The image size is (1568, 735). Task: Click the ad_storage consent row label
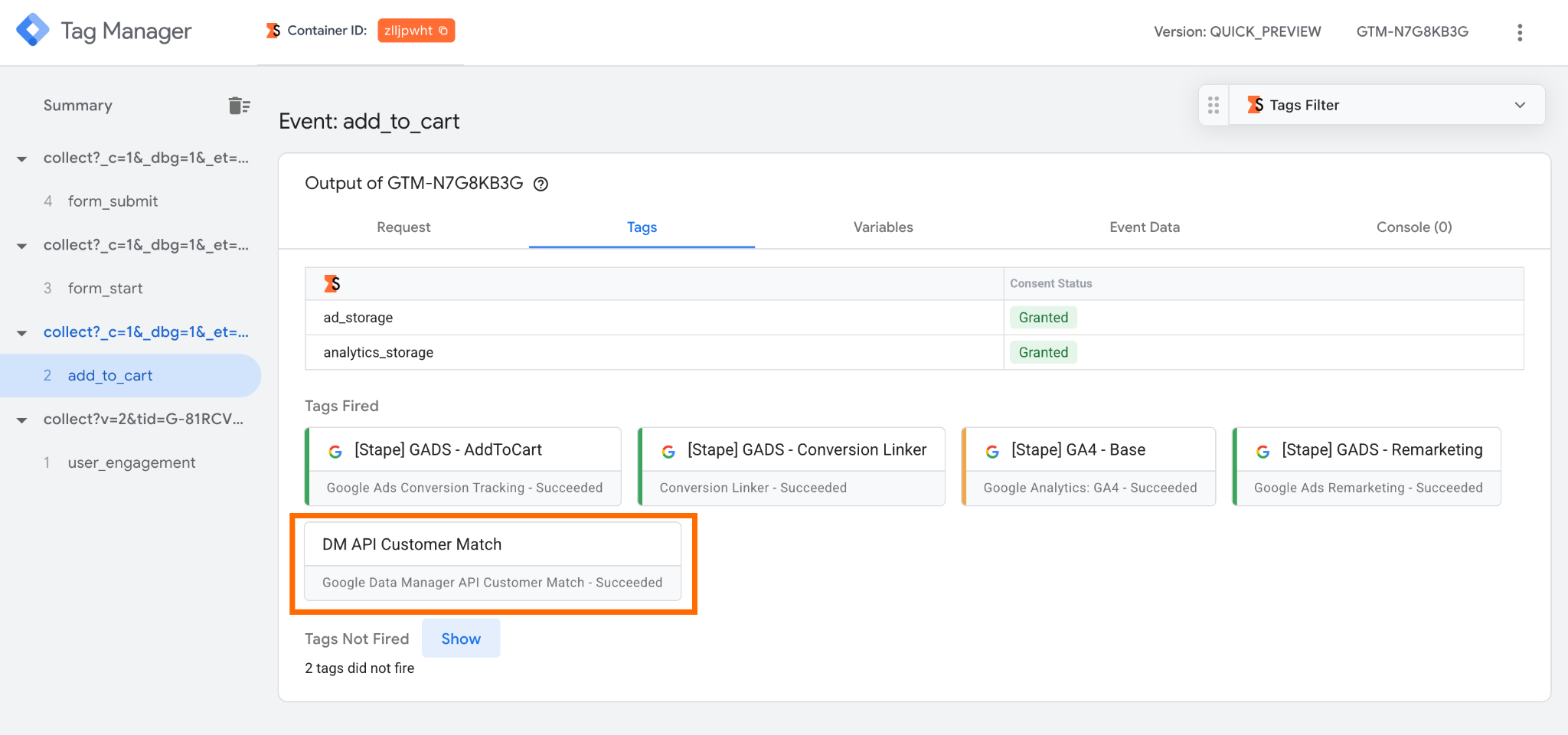pos(358,318)
